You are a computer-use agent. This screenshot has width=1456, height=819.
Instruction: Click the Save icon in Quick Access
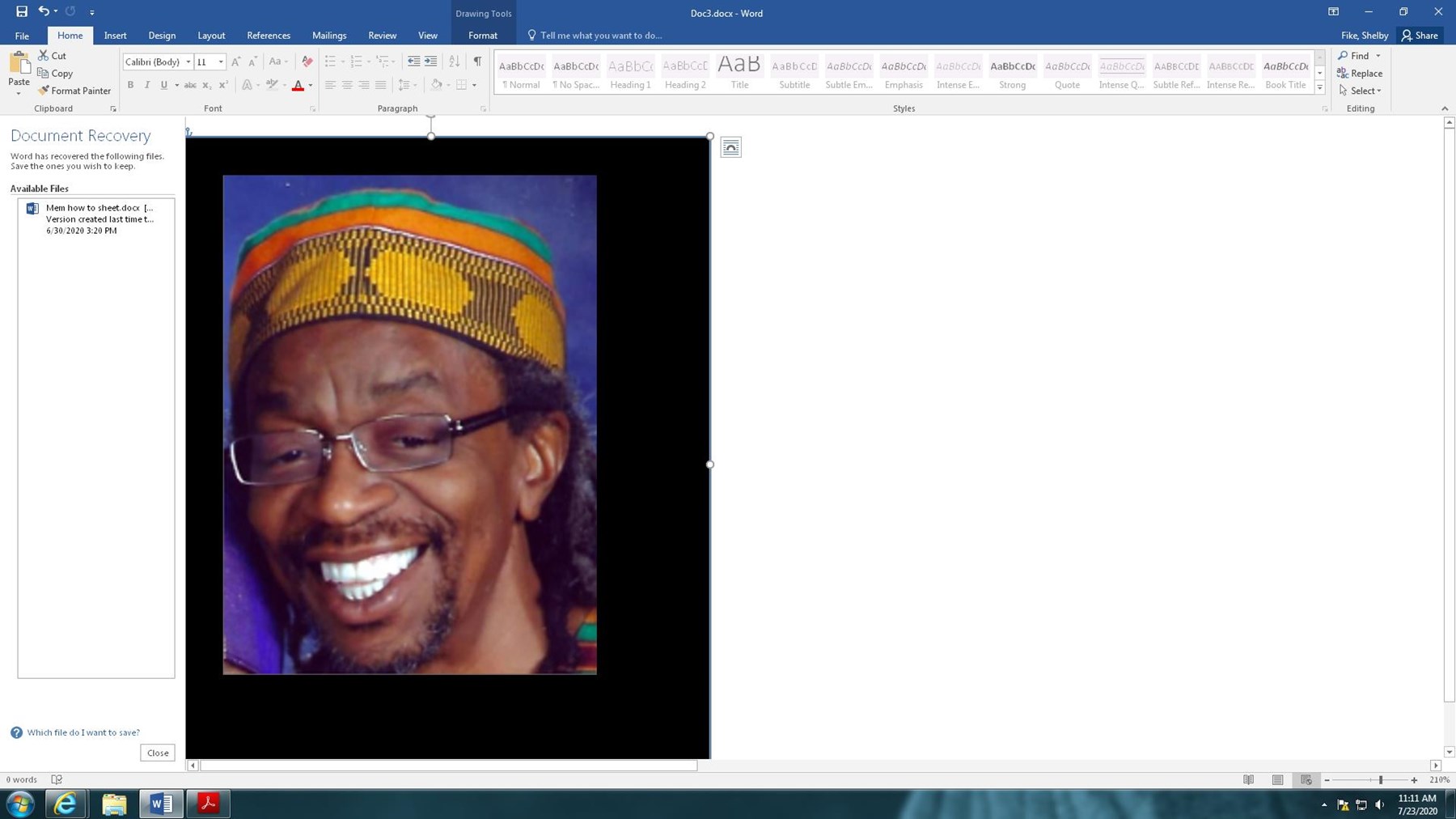point(22,11)
